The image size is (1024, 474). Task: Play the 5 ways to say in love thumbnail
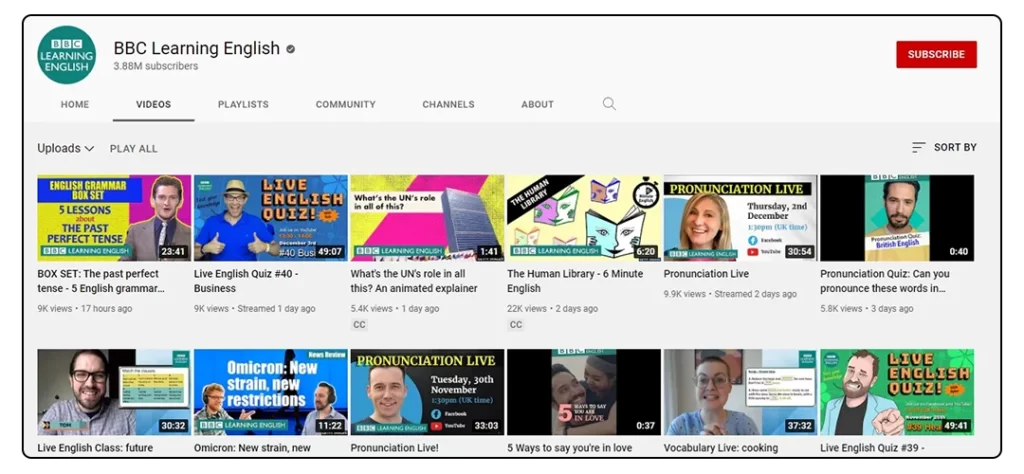pos(584,392)
